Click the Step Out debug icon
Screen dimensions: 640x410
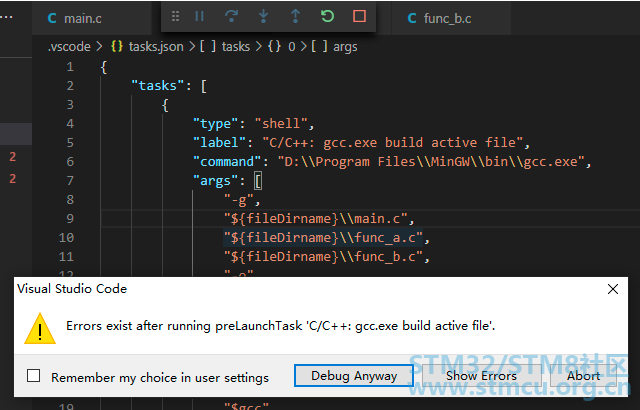pos(295,17)
